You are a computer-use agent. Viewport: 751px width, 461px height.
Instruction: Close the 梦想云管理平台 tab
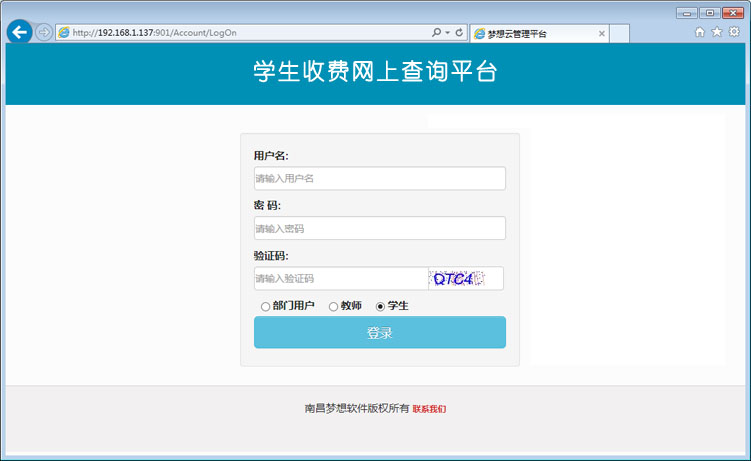[601, 33]
